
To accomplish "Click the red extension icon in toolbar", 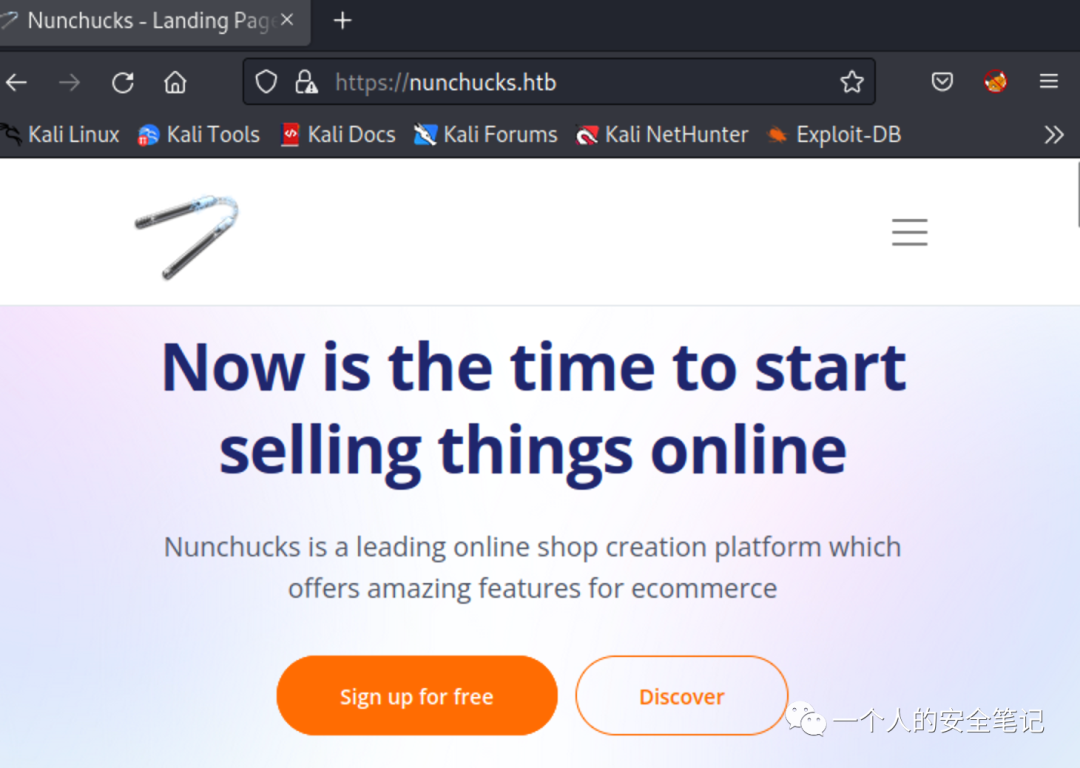I will pyautogui.click(x=995, y=82).
